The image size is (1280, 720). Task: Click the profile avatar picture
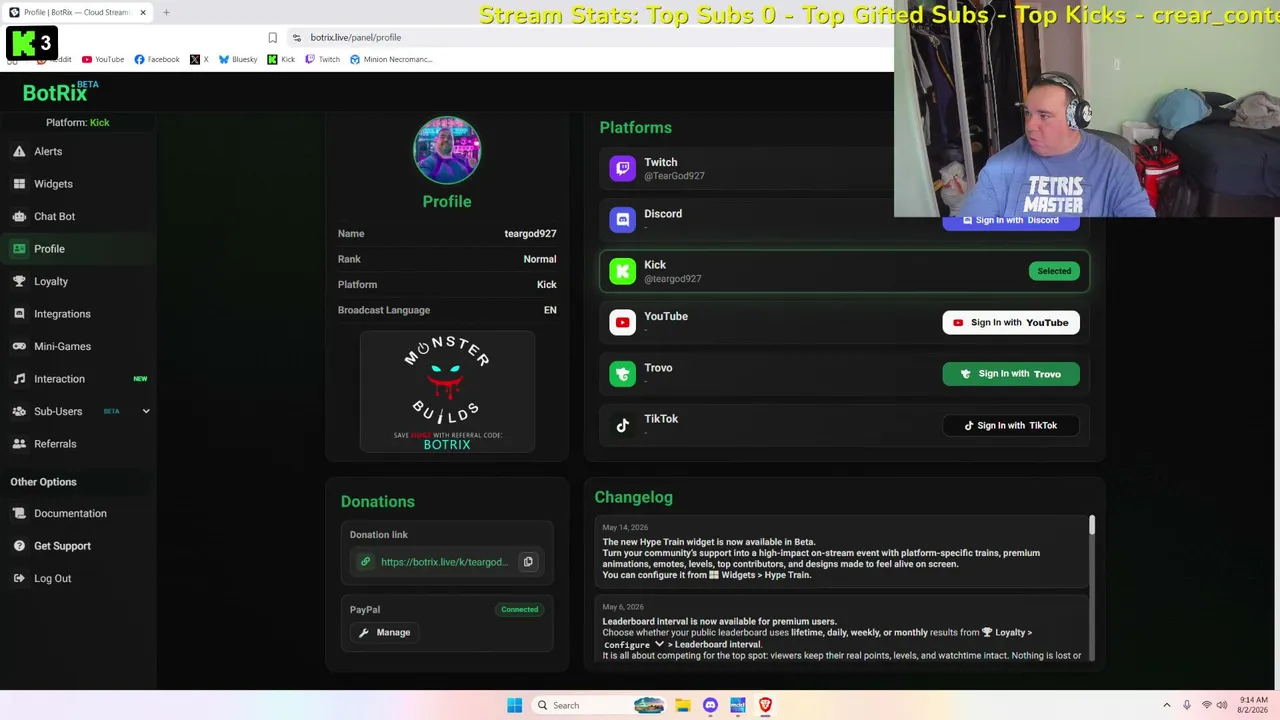coord(447,150)
